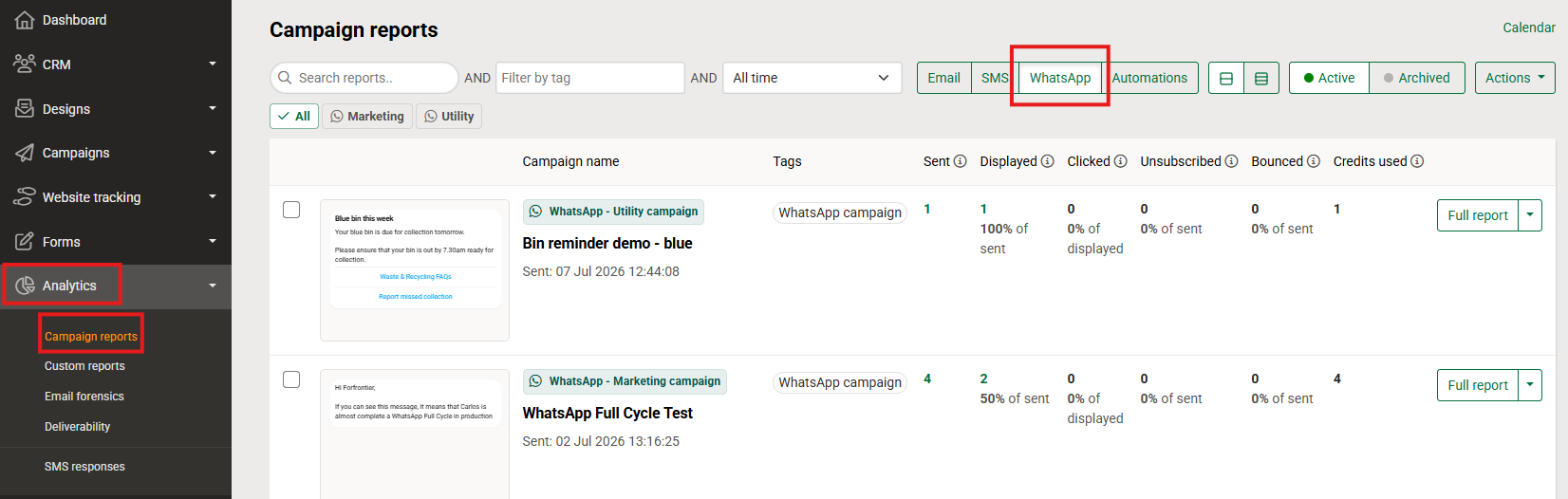This screenshot has width=1568, height=499.
Task: Select checkbox for Bin reminder demo - blue
Action: pyautogui.click(x=291, y=210)
